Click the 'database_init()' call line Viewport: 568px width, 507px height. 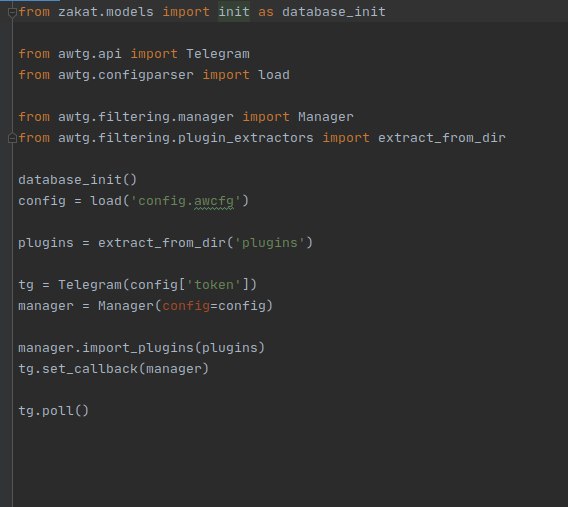pyautogui.click(x=78, y=180)
